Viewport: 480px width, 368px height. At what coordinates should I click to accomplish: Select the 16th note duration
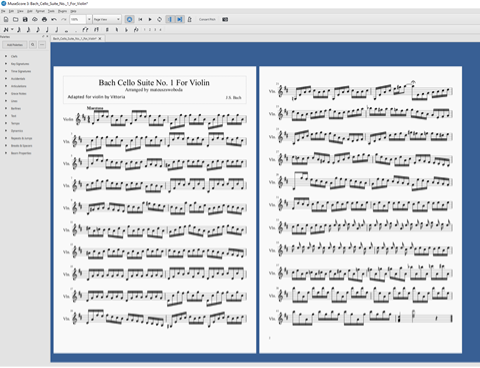coord(29,30)
